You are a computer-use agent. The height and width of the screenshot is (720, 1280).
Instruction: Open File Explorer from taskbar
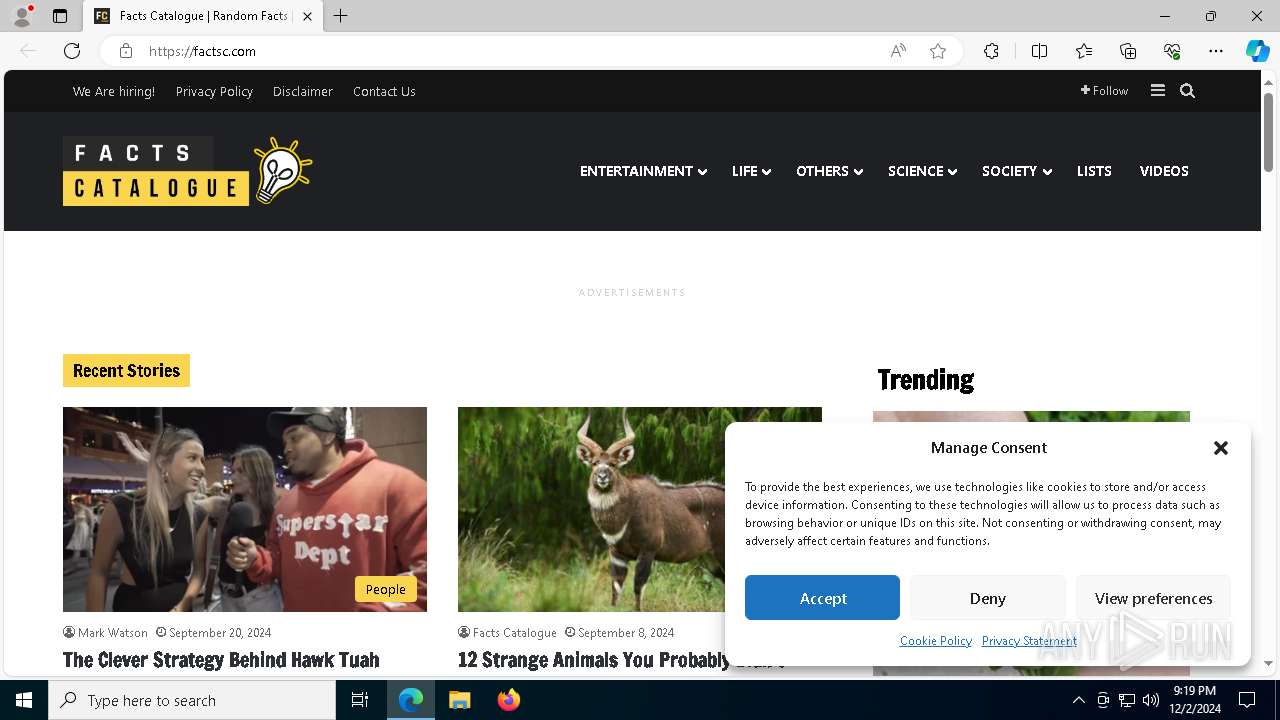(459, 700)
